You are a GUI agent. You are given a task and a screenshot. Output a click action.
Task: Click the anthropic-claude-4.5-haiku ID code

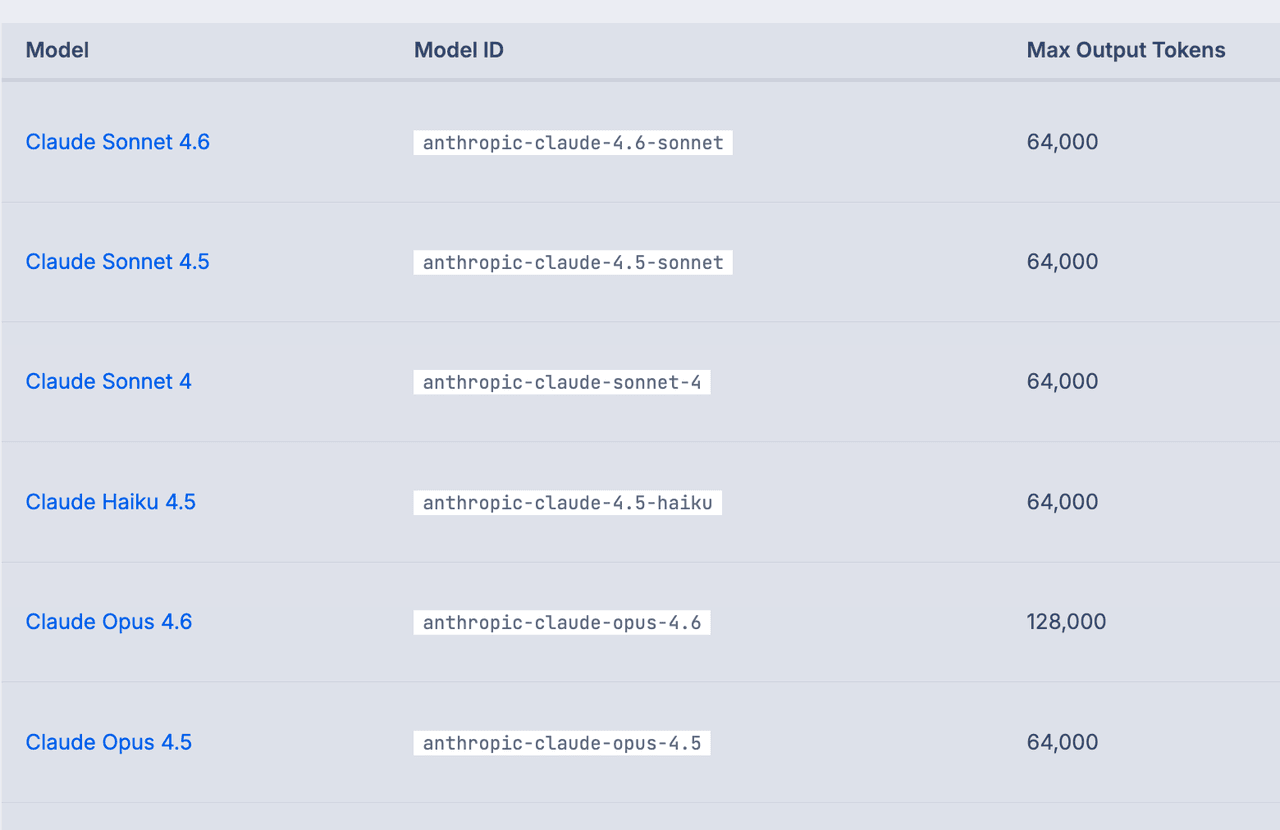(568, 503)
